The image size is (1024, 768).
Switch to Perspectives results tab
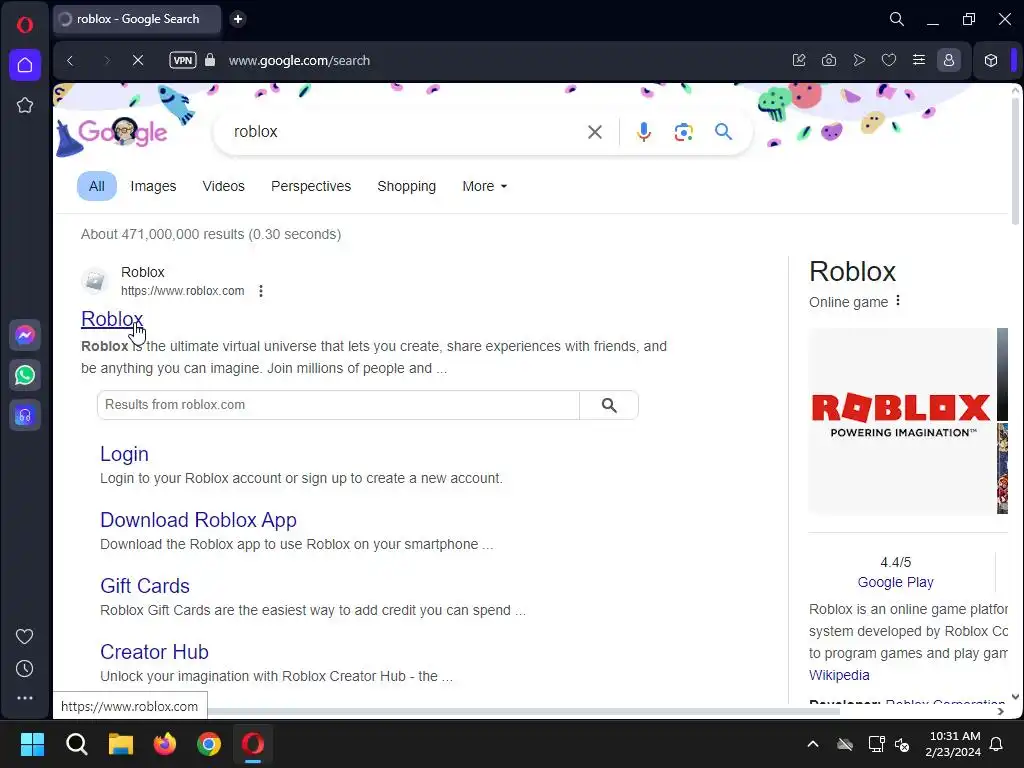pyautogui.click(x=311, y=186)
